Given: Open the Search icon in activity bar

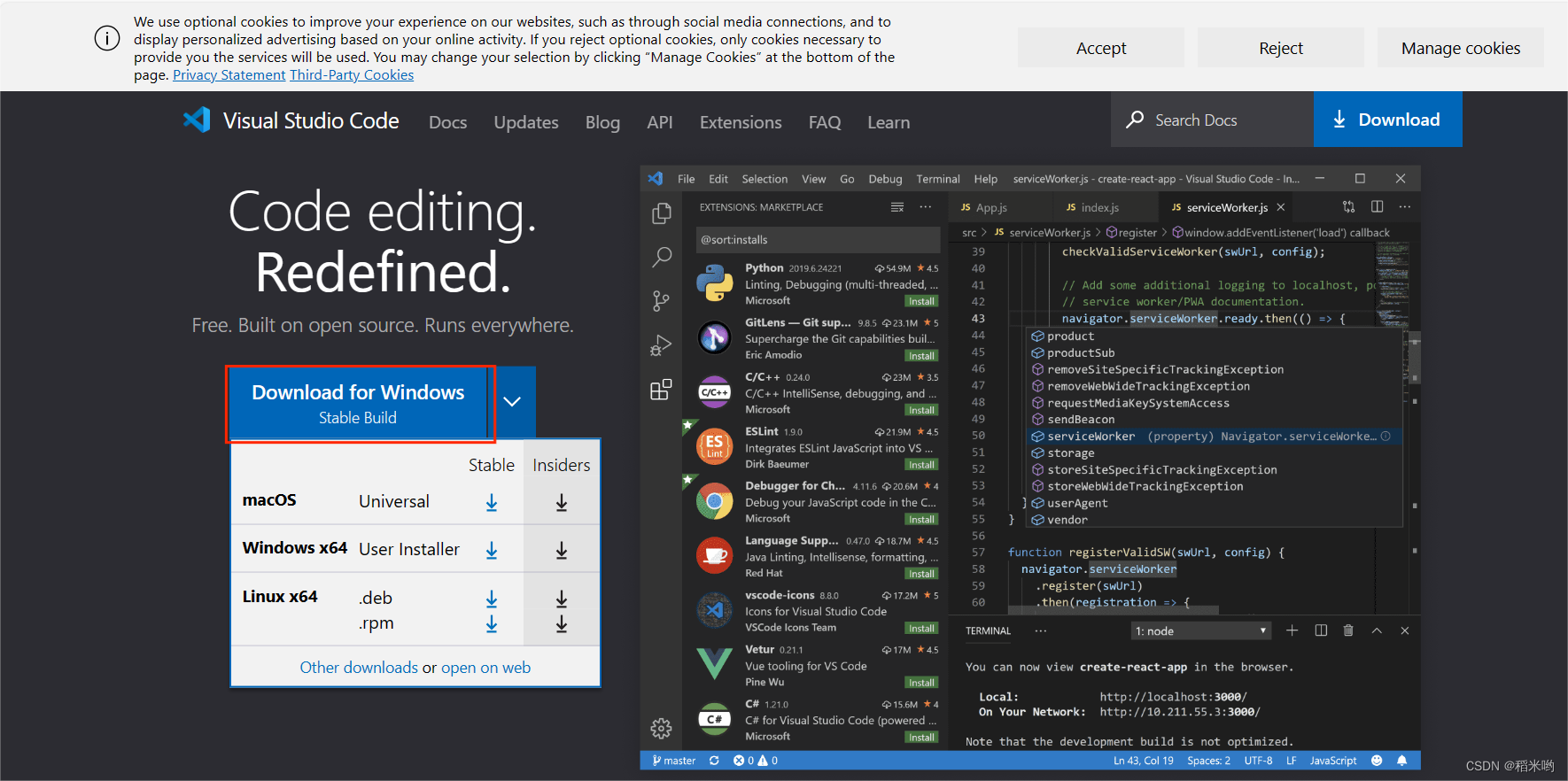Looking at the screenshot, I should [x=661, y=258].
